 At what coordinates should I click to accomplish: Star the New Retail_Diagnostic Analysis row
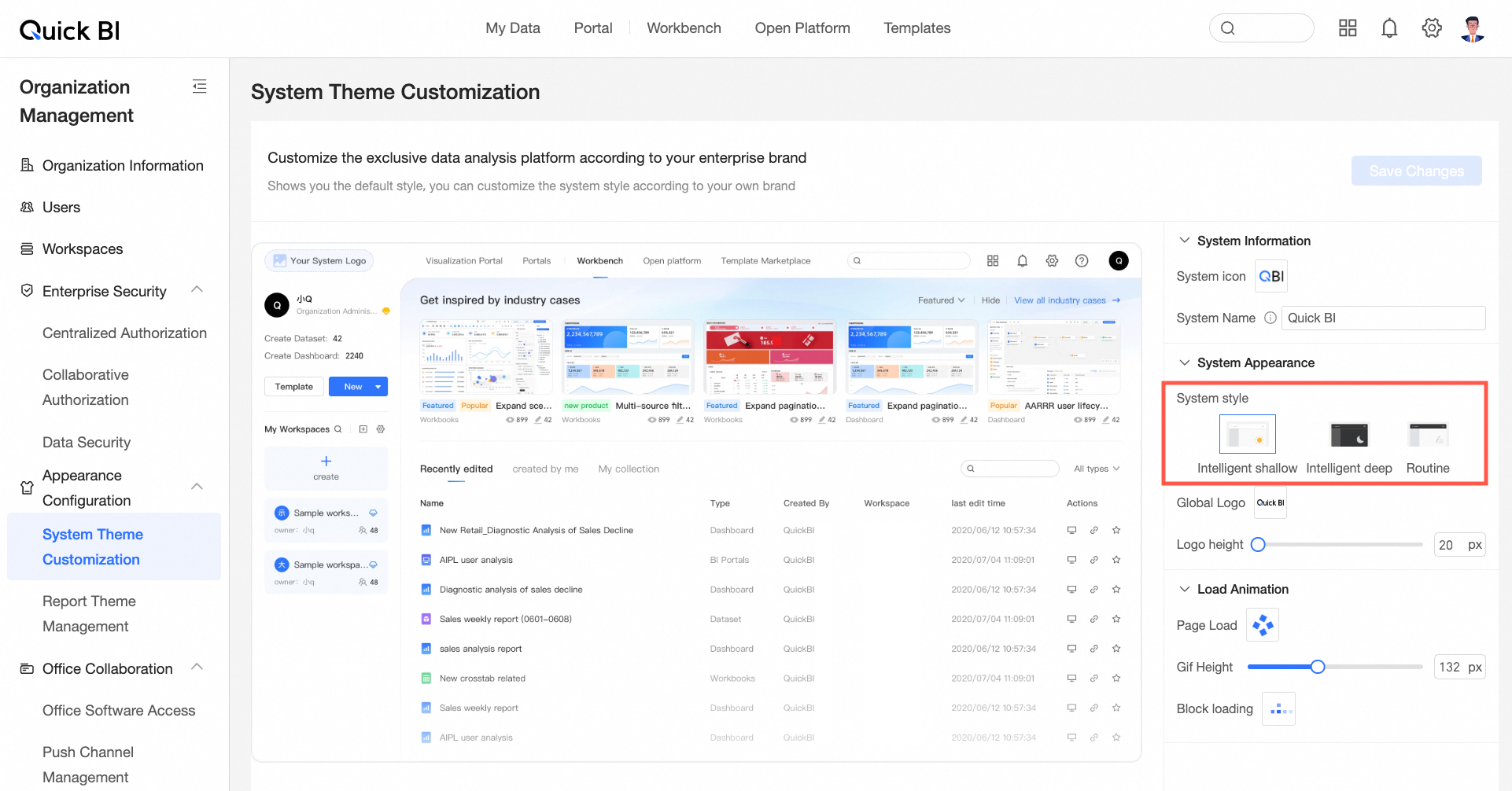click(x=1116, y=530)
